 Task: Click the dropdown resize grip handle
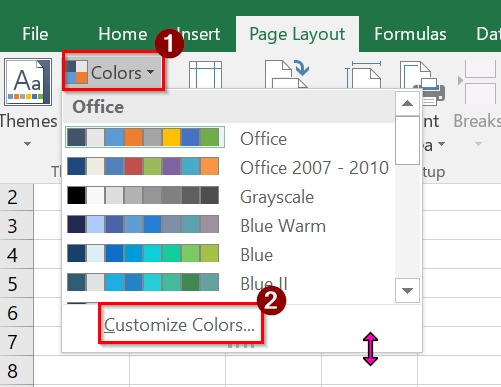coord(241,346)
